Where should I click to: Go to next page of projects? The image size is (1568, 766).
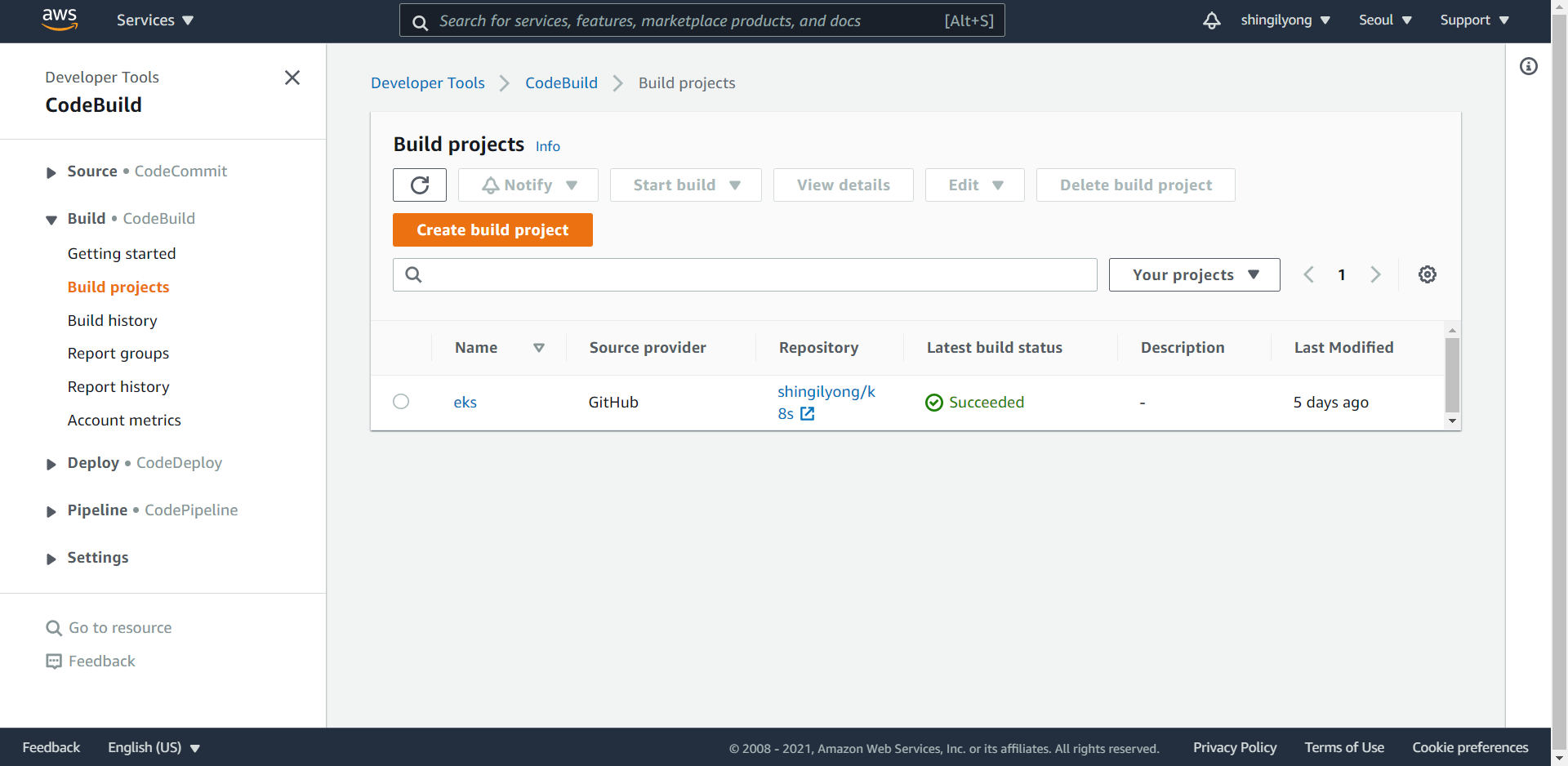[x=1375, y=274]
